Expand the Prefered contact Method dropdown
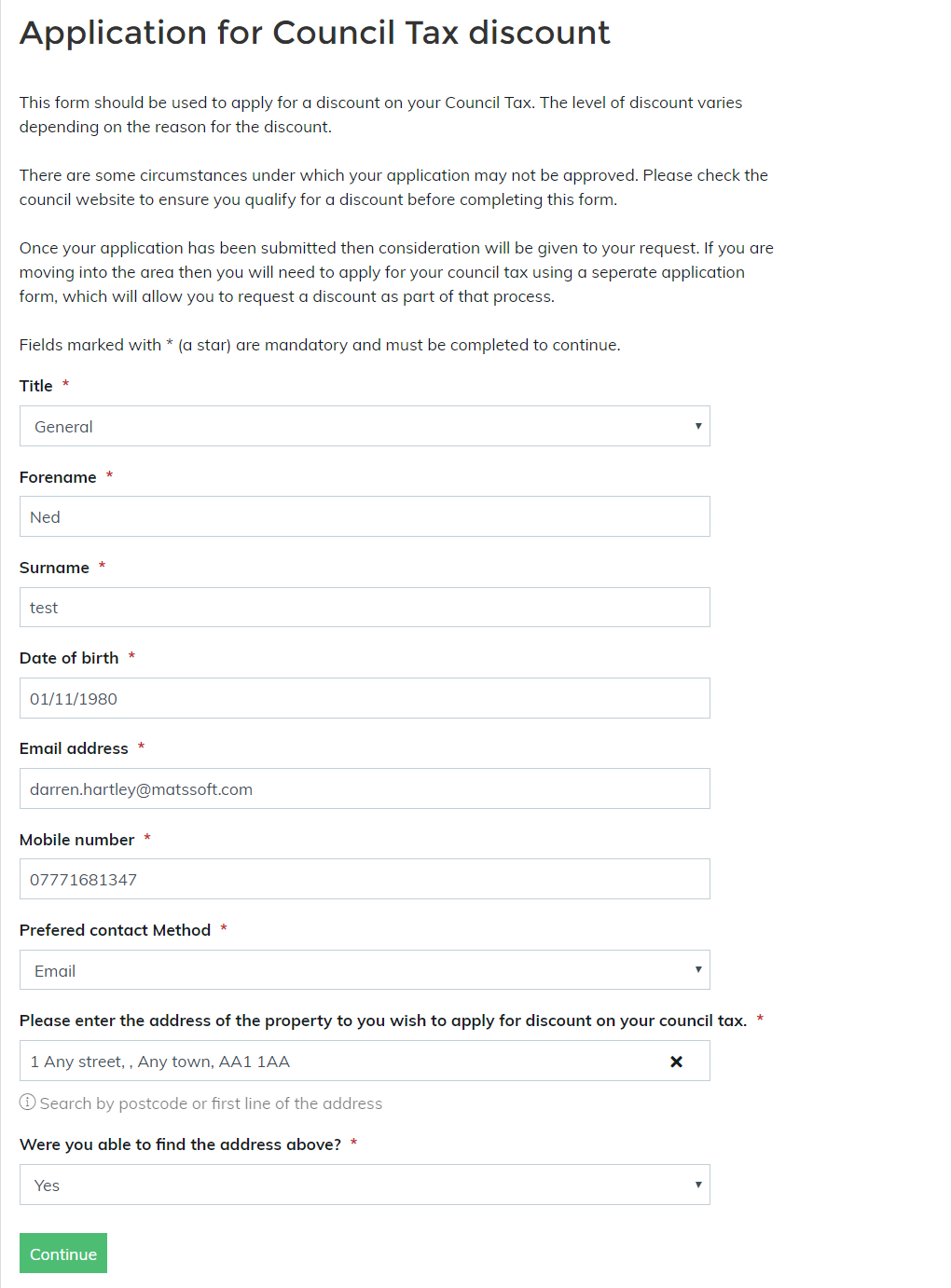Screen dimensions: 951x1288 (x=365, y=970)
